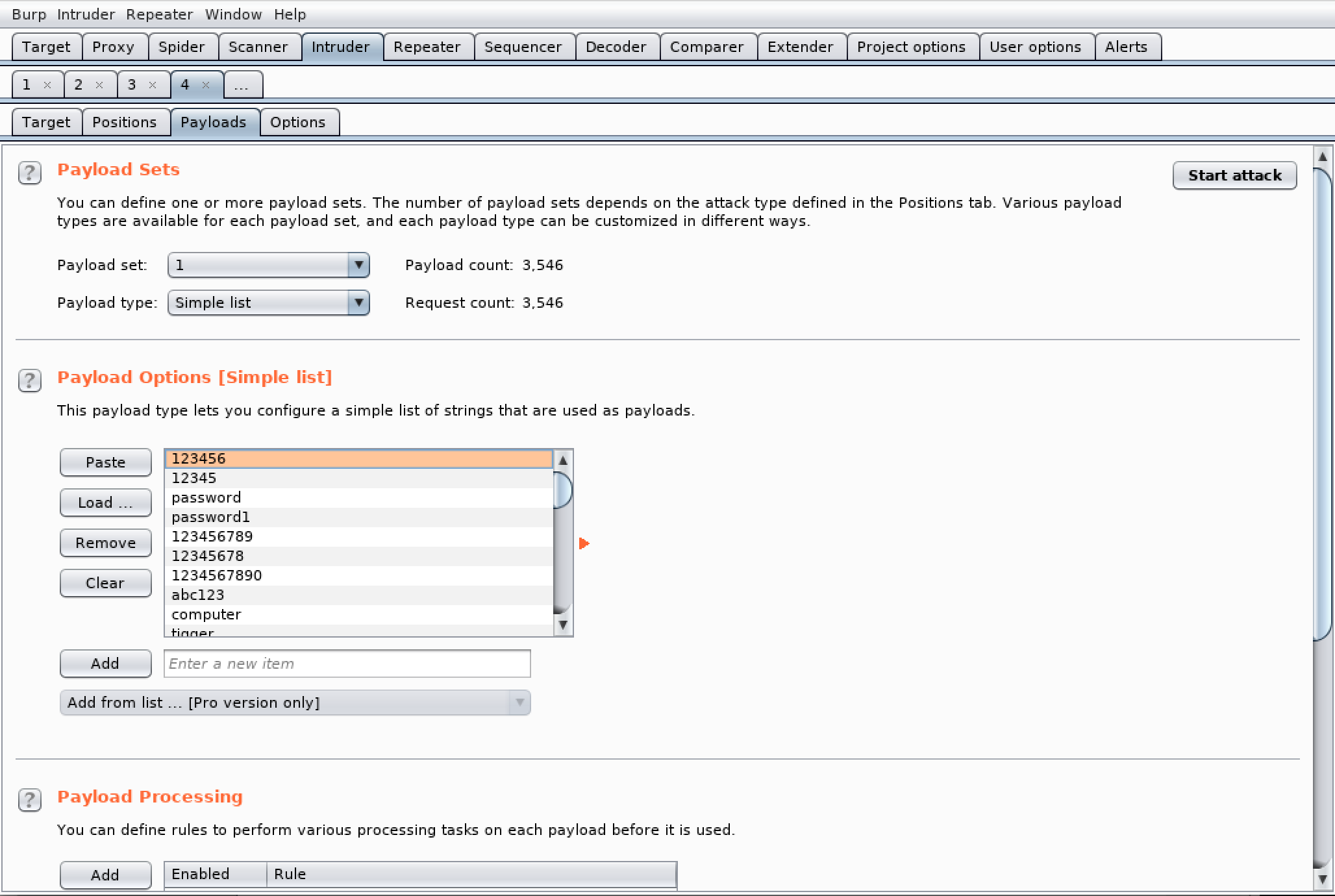Switch to Intruder Positions sub-tab
The width and height of the screenshot is (1335, 896).
click(x=125, y=122)
